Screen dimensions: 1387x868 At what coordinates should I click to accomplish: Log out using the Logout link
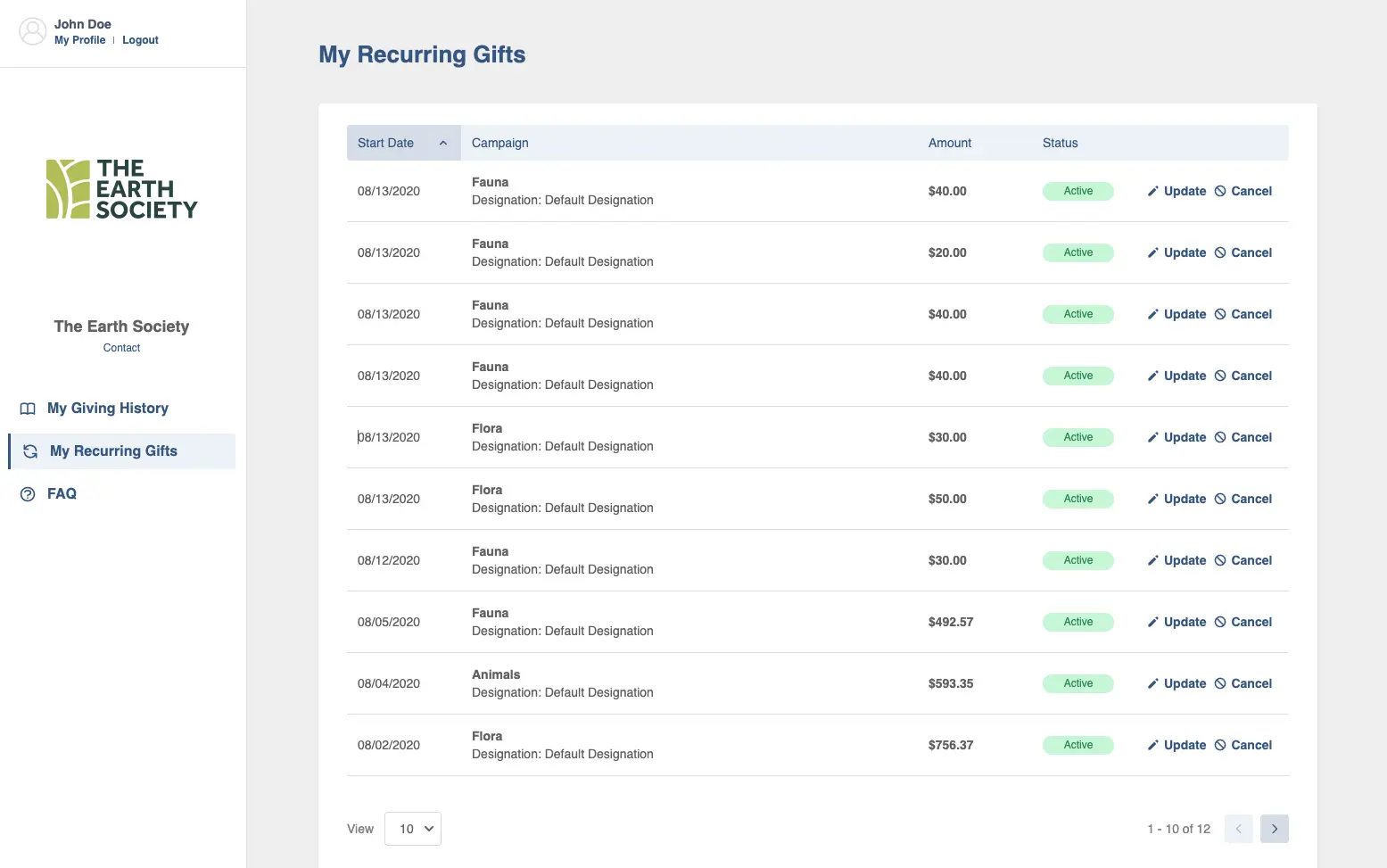(140, 40)
